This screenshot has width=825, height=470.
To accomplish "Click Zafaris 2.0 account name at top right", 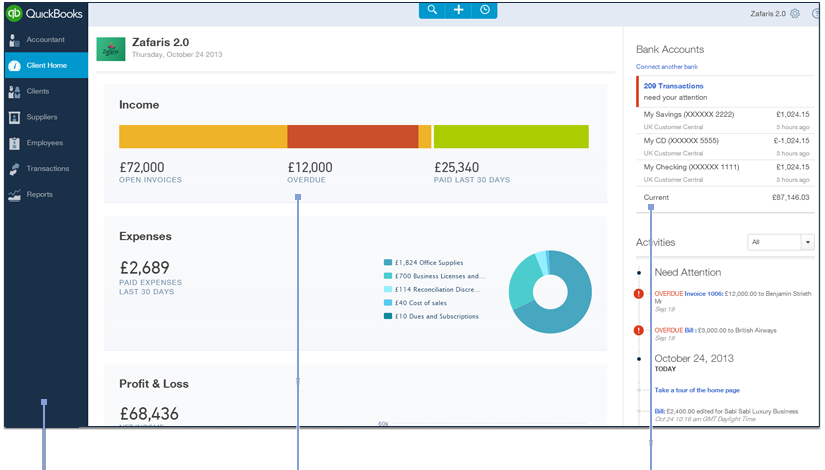I will point(768,14).
